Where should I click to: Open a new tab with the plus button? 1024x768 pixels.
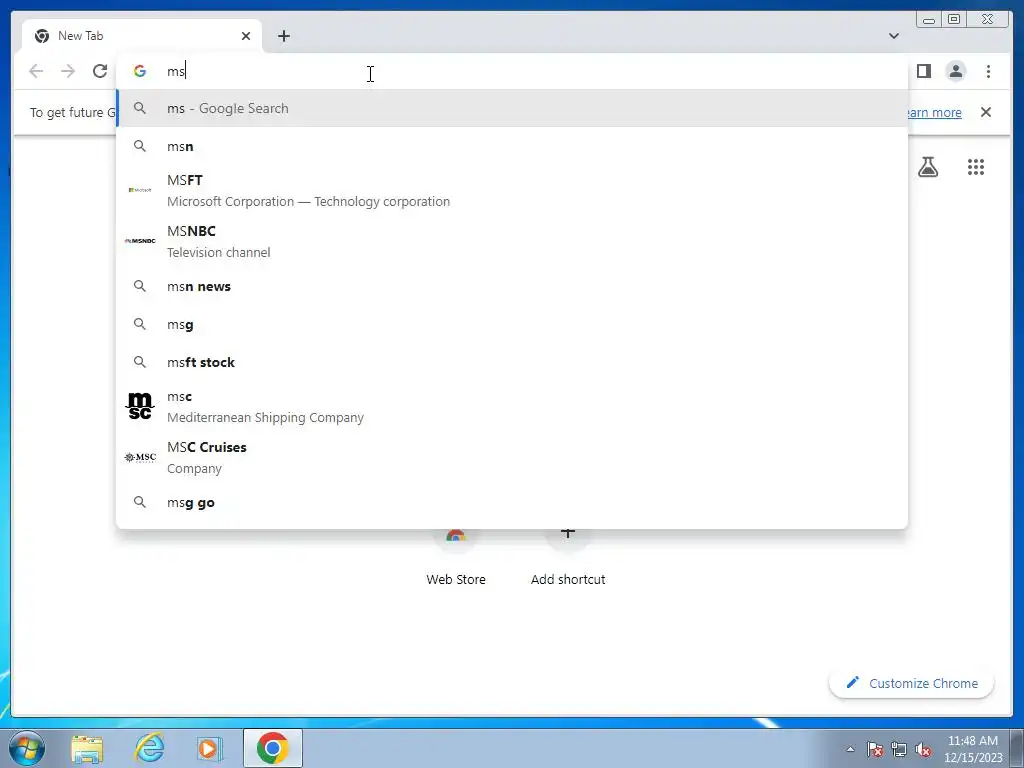point(283,36)
